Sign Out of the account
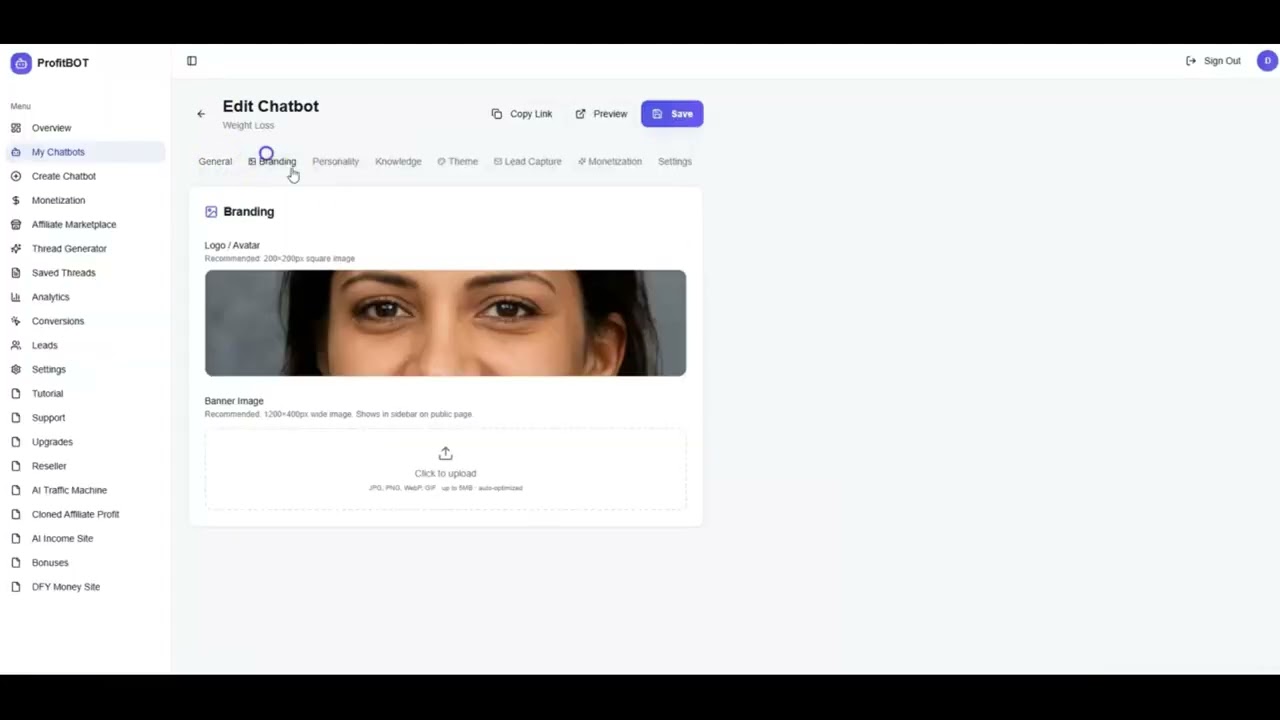The image size is (1280, 720). point(1213,61)
